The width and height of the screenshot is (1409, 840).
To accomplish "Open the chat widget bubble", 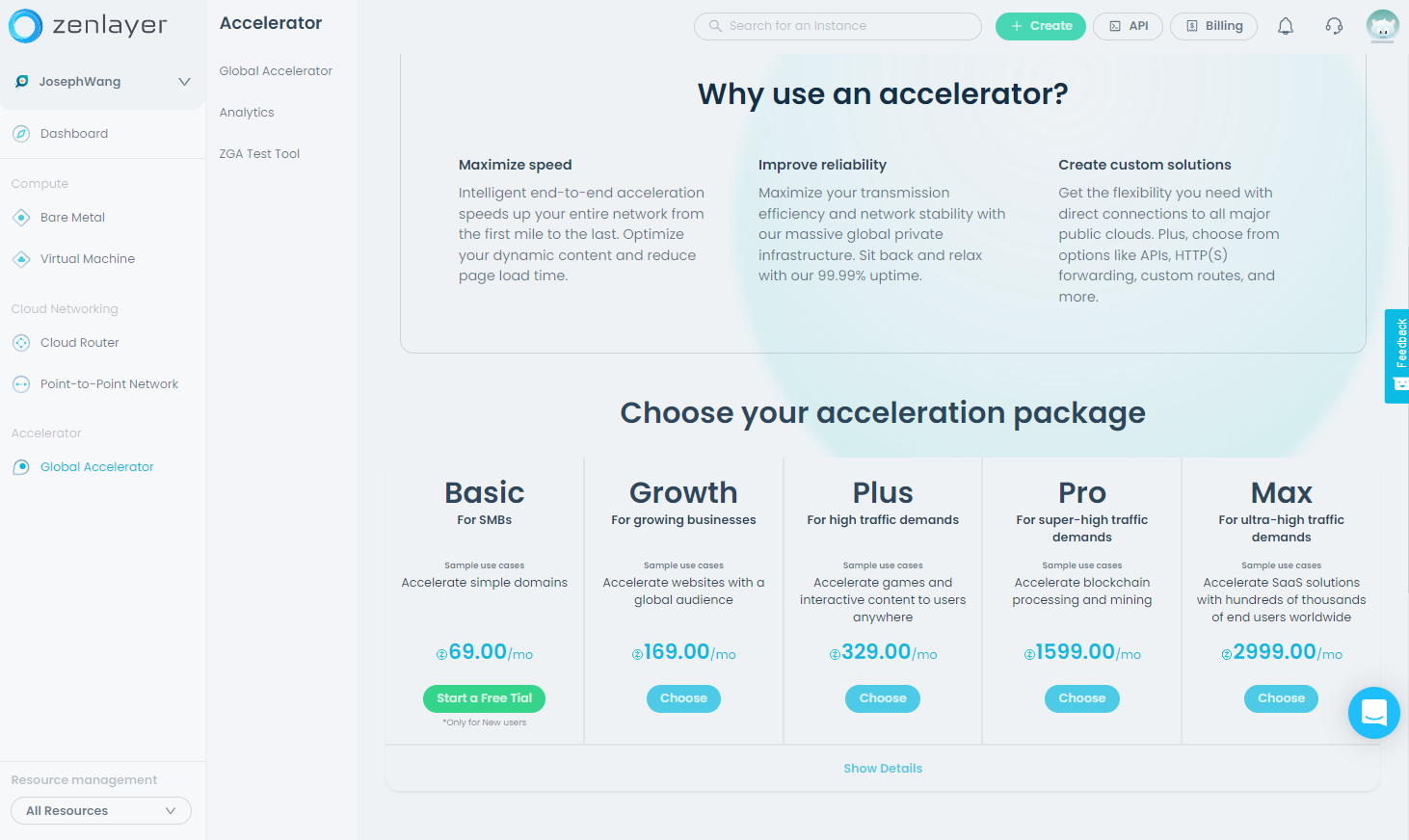I will (x=1373, y=713).
